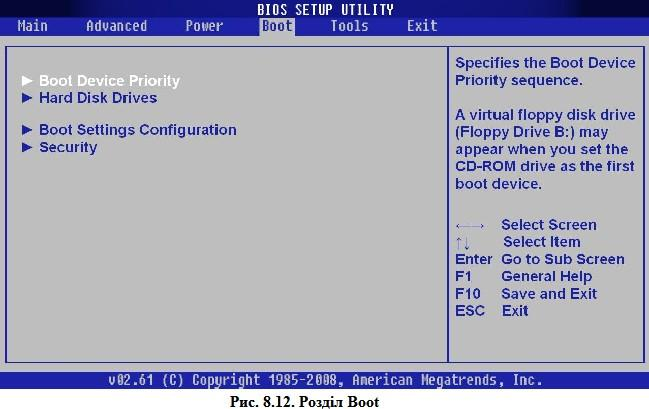The height and width of the screenshot is (409, 649).
Task: Open the Main tab
Action: coord(32,26)
